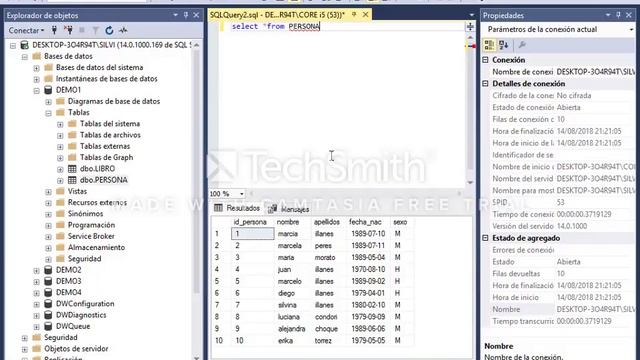640x360 pixels.
Task: Expand the DEMO2 database
Action: coord(36,270)
